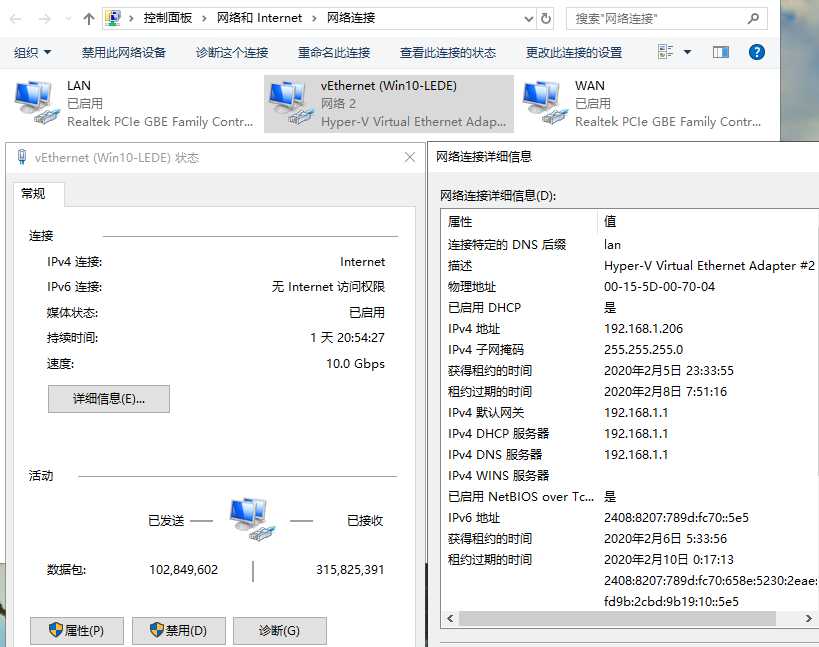The image size is (819, 647).
Task: Click 网络和 Internet in the breadcrumb
Action: (x=260, y=18)
